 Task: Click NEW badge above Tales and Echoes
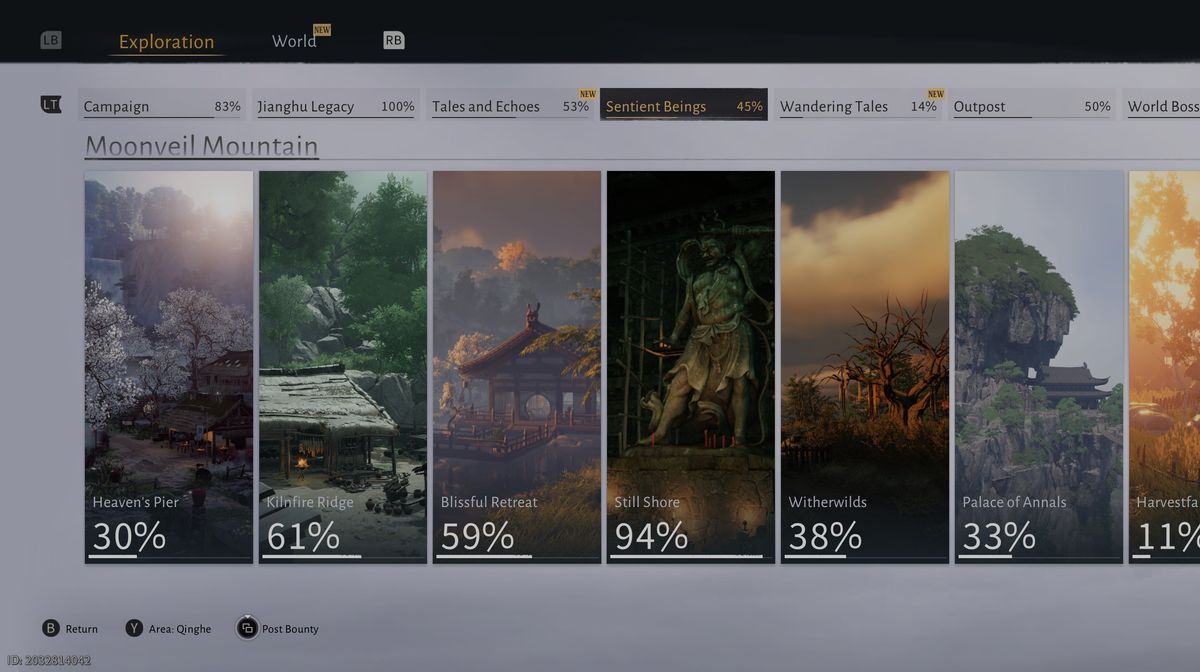pos(588,94)
